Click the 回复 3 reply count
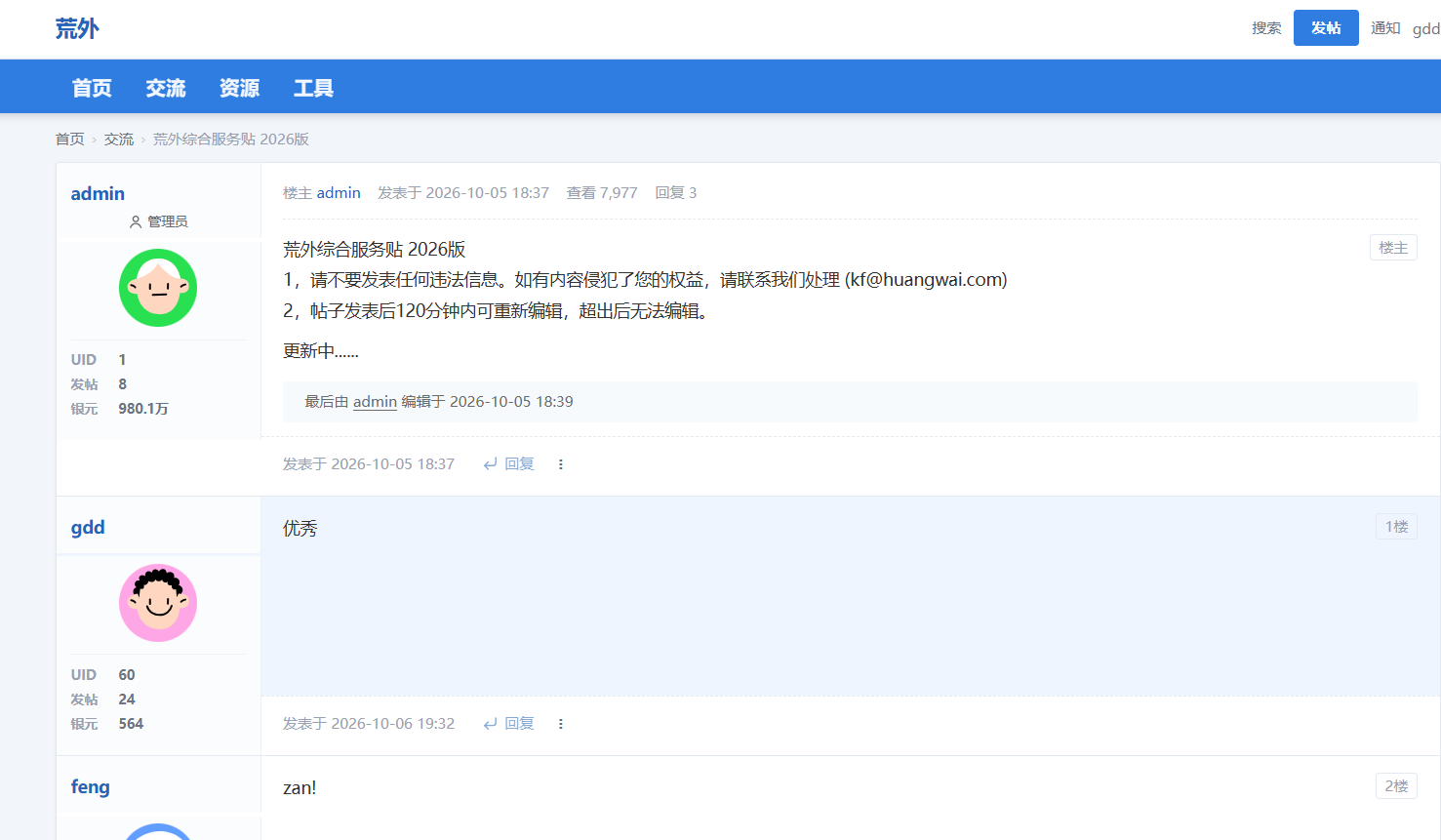The image size is (1441, 840). pos(676,193)
